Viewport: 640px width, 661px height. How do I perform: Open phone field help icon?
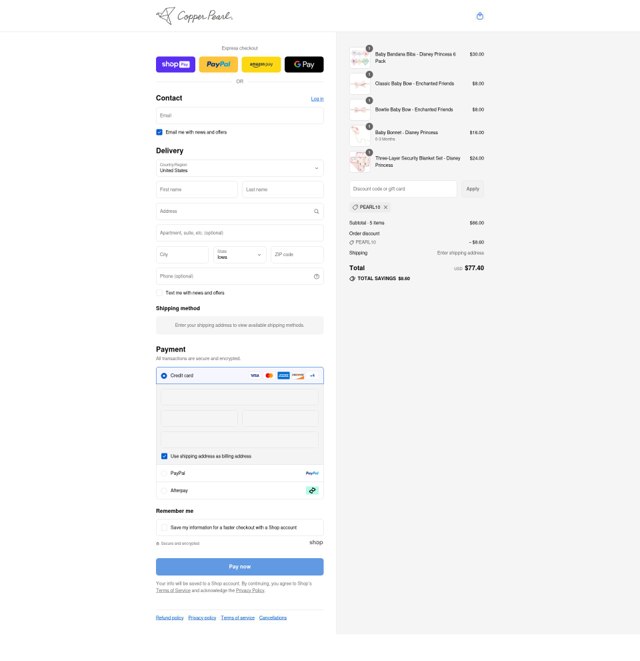point(316,277)
